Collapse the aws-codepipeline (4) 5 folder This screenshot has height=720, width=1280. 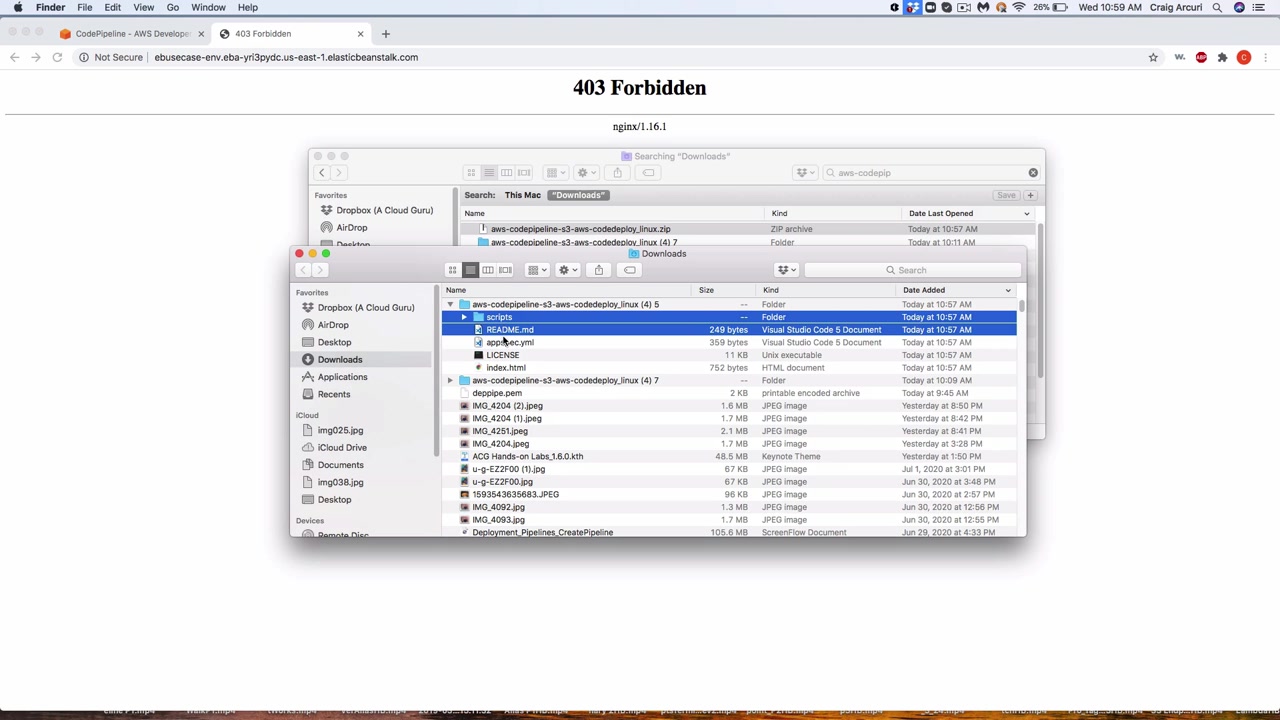coord(450,304)
